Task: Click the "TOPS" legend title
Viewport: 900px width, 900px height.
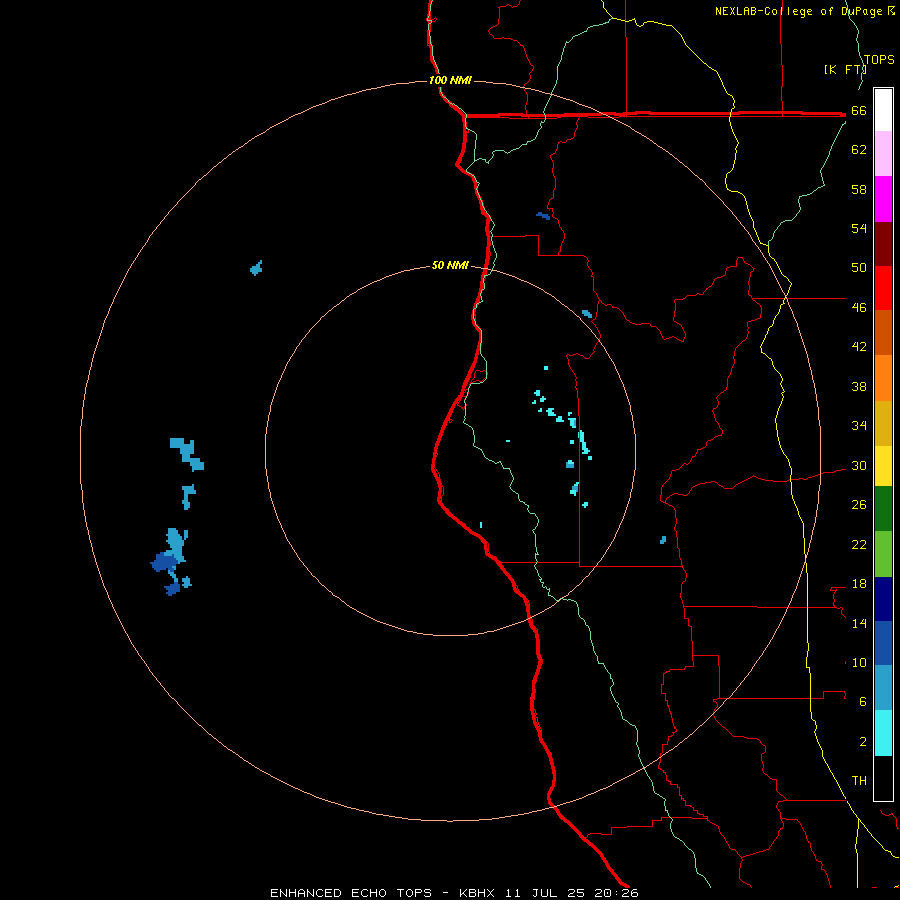Action: [879, 59]
